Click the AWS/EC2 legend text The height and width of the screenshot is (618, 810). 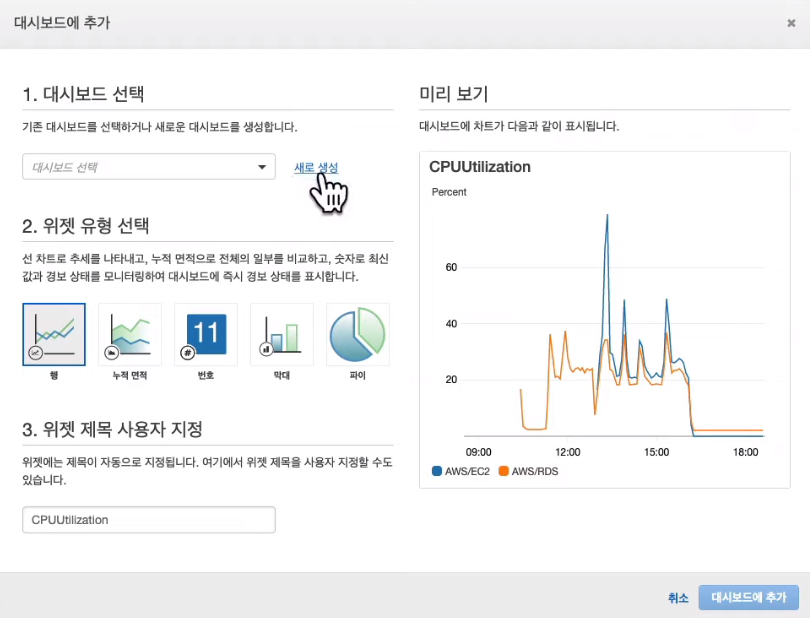point(467,471)
